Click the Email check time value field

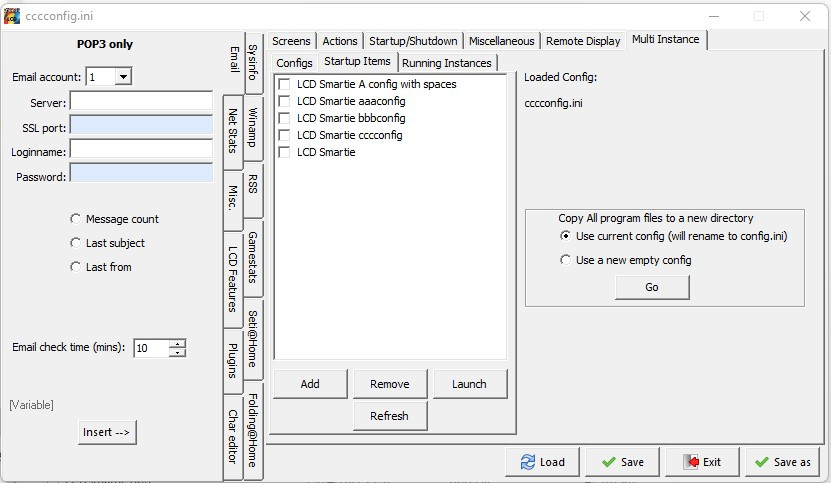coord(152,348)
